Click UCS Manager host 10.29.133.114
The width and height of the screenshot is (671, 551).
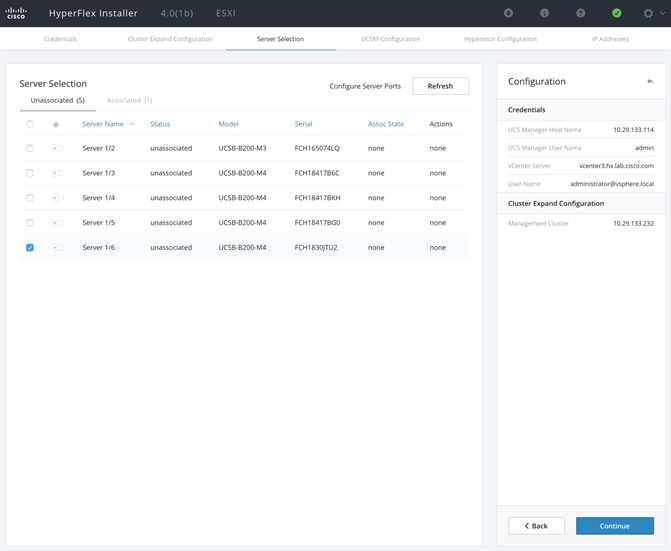[x=633, y=130]
